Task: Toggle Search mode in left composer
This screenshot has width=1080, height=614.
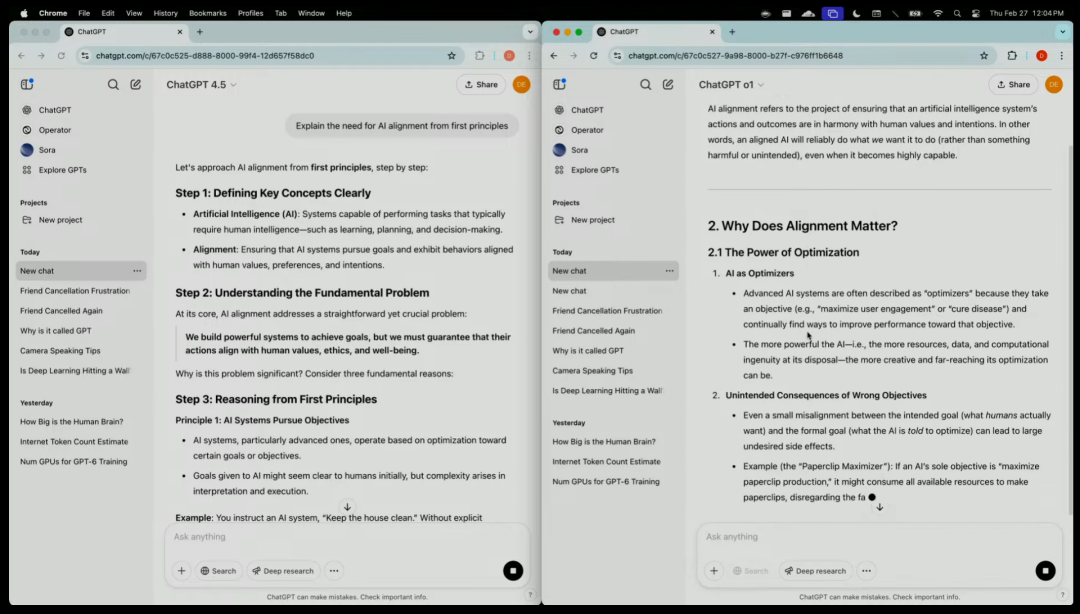Action: (x=218, y=571)
